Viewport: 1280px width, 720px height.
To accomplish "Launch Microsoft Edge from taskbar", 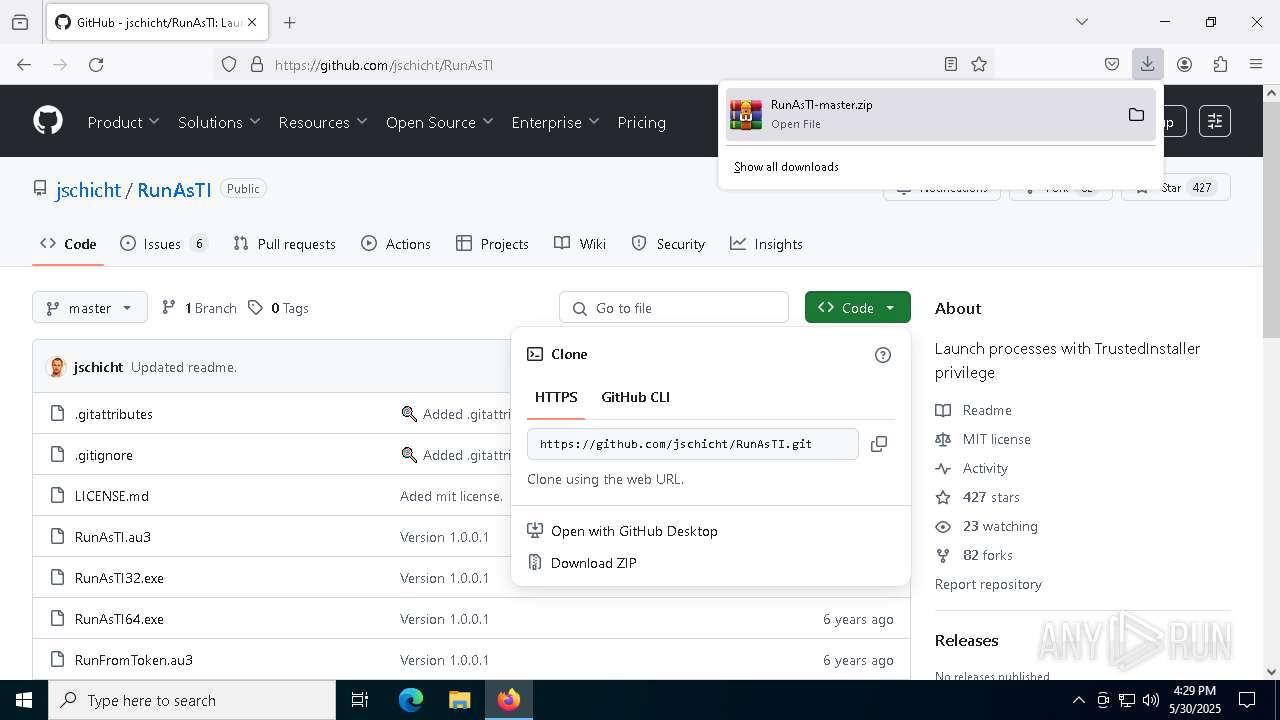I will [x=411, y=700].
